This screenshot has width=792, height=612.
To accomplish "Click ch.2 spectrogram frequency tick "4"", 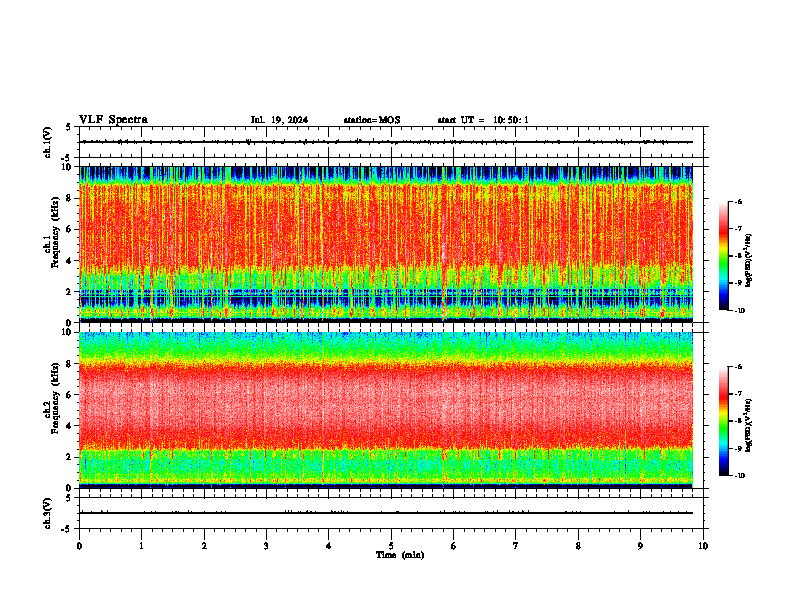I will click(70, 426).
